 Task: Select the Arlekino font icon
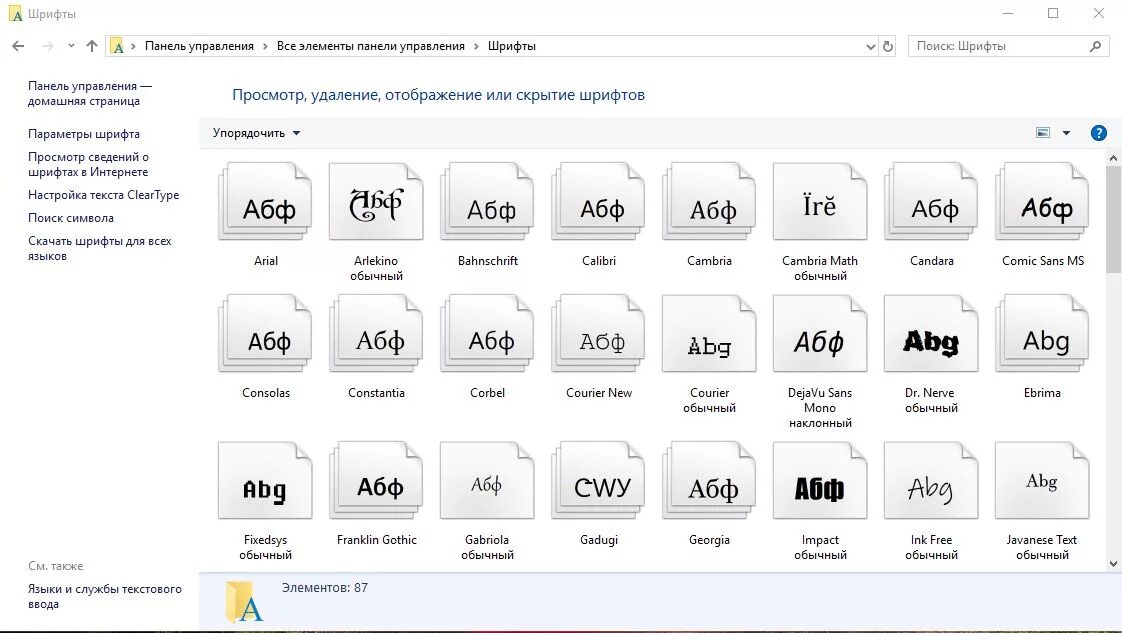tap(376, 202)
